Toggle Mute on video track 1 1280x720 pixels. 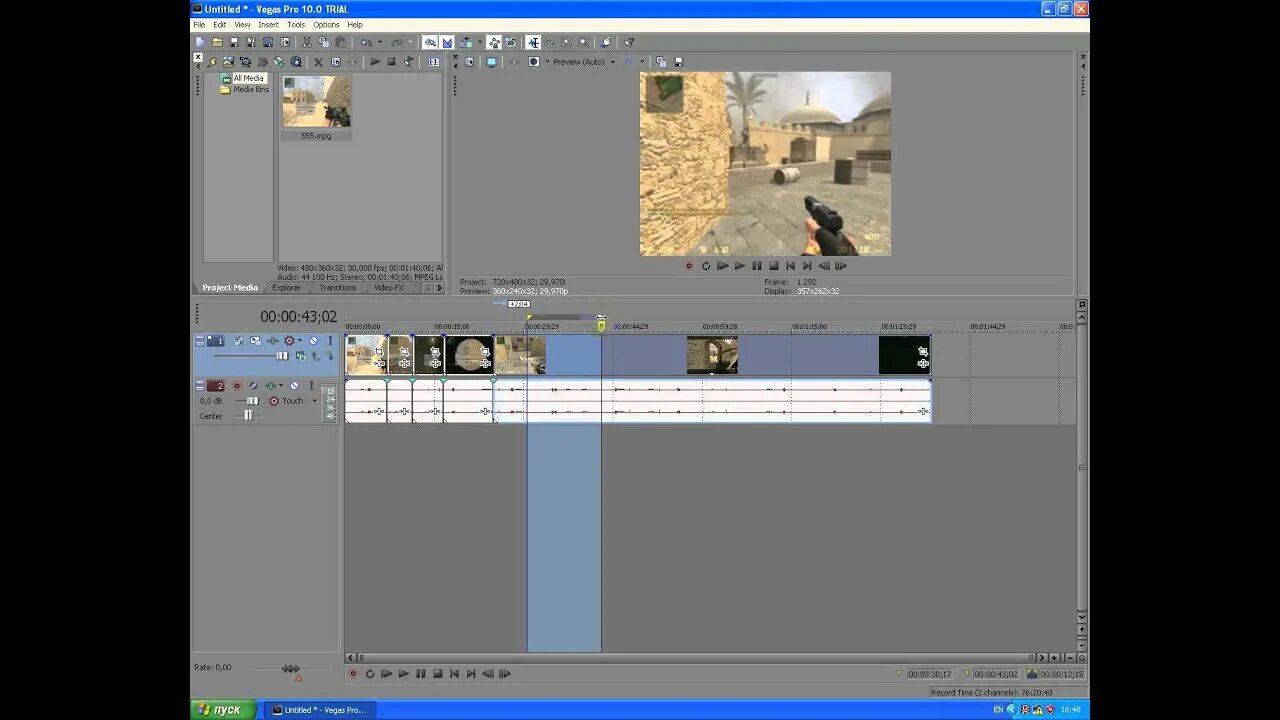click(313, 341)
